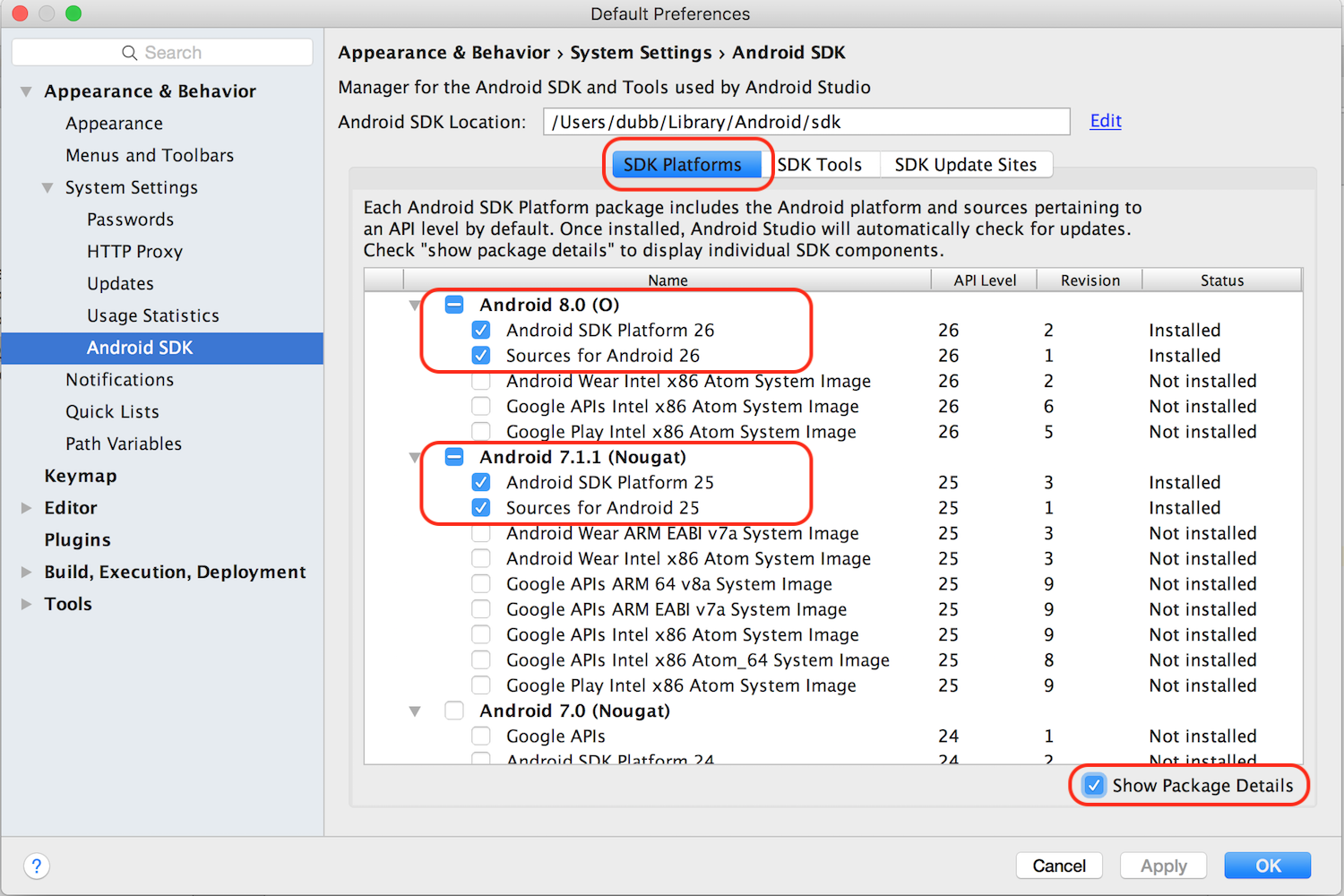Open Notifications settings
The image size is (1344, 896).
click(x=119, y=380)
